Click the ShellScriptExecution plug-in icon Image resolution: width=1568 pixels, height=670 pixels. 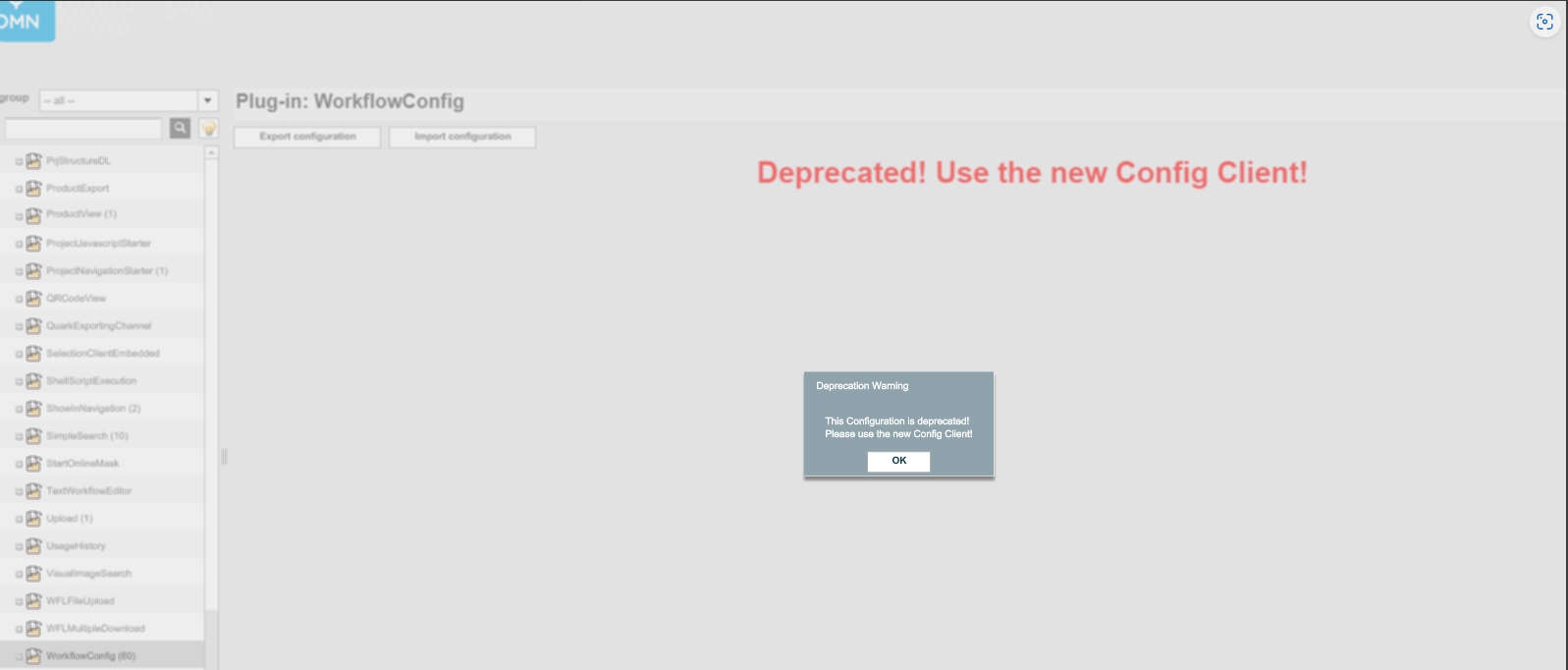(x=34, y=381)
